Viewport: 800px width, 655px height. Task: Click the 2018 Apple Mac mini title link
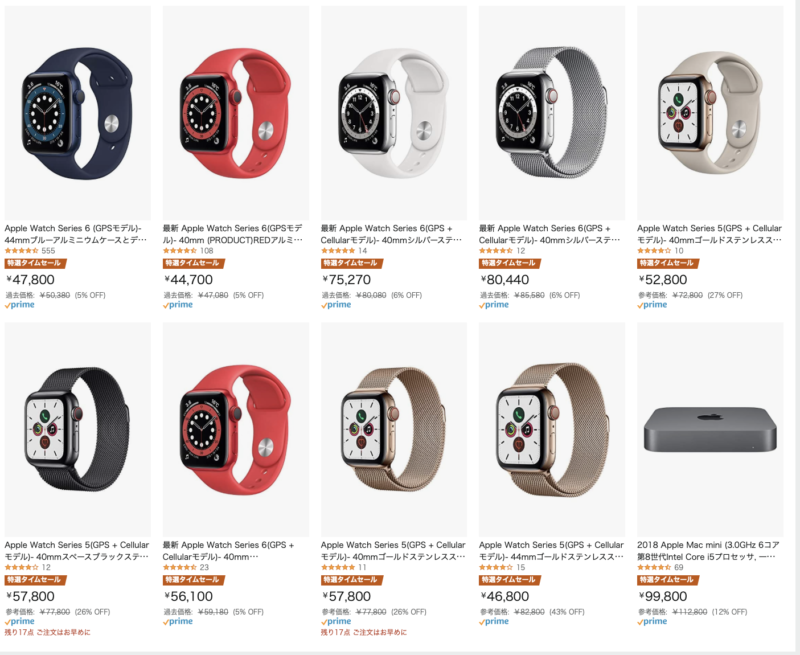click(708, 550)
